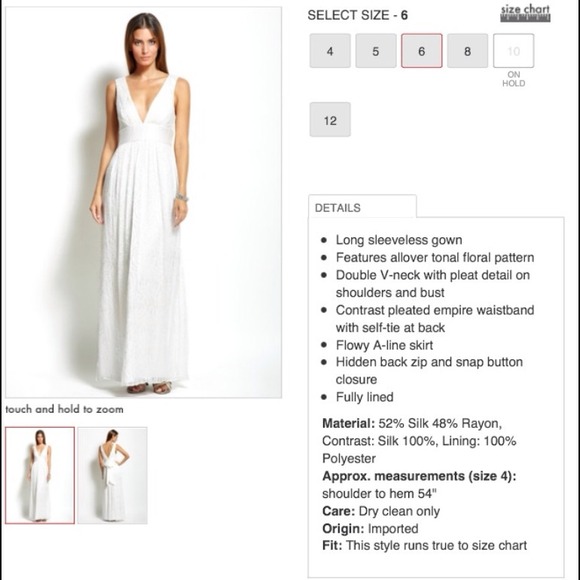This screenshot has height=580, width=580.
Task: Click the SELECT SIZE heading
Action: tap(357, 15)
